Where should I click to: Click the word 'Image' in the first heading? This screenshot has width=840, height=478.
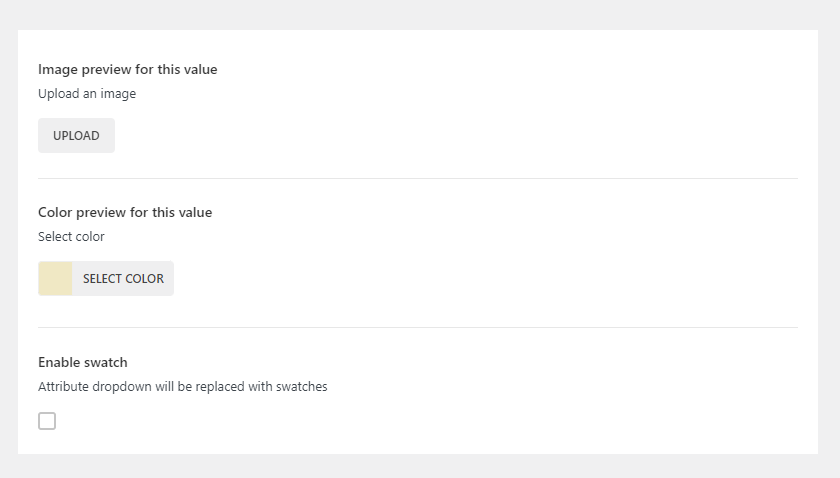coord(57,70)
